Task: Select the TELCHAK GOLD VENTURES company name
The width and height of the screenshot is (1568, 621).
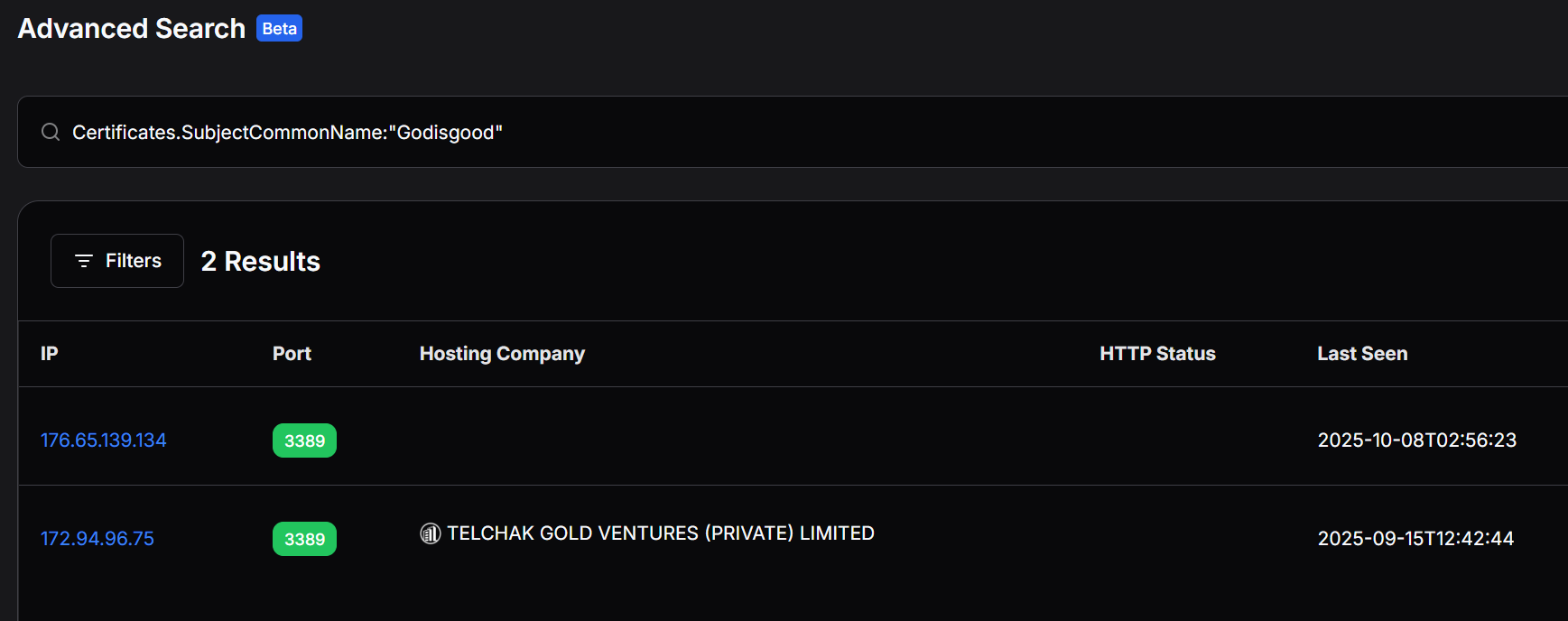Action: point(661,533)
